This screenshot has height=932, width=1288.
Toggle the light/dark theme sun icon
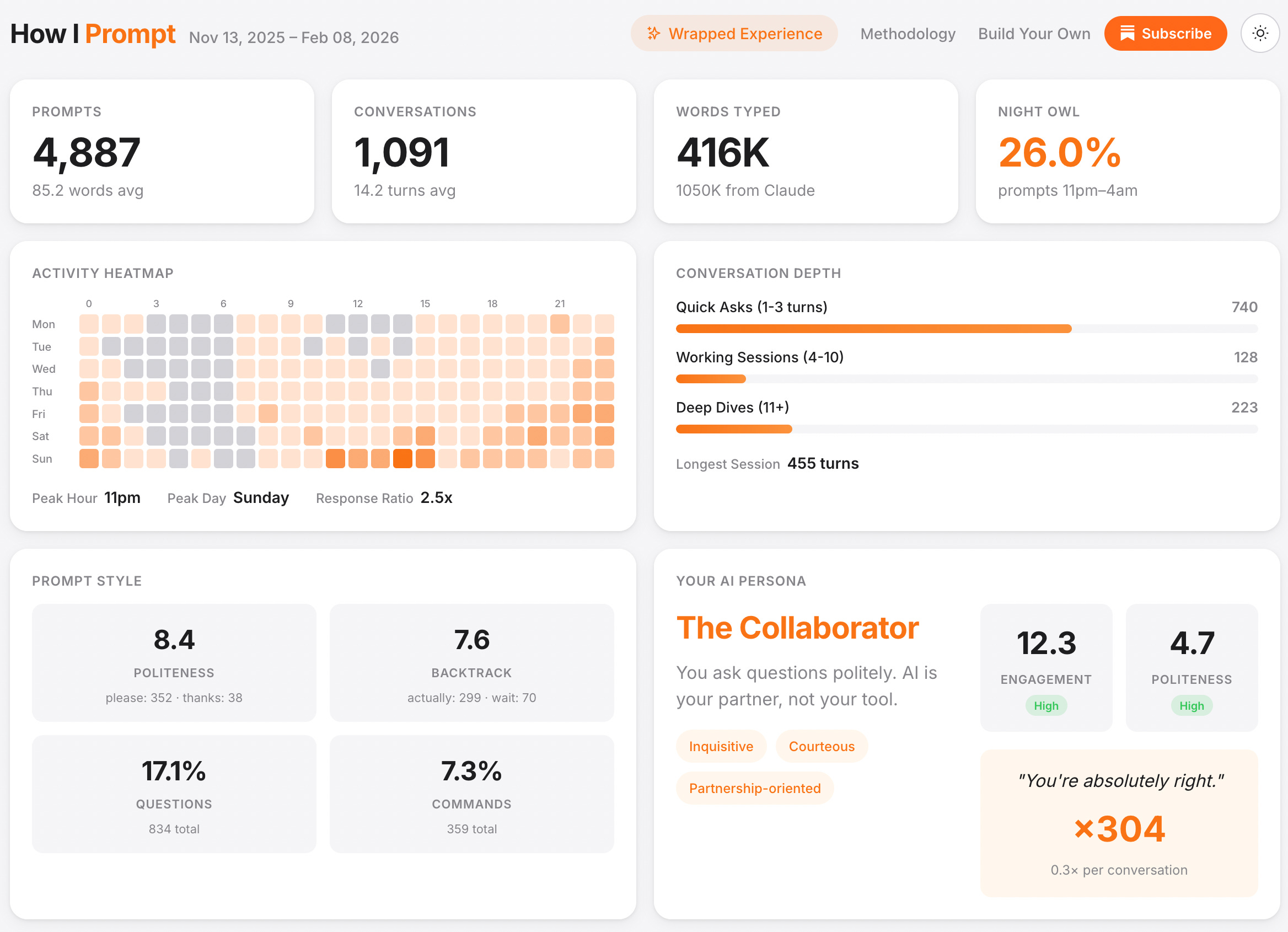[1260, 34]
